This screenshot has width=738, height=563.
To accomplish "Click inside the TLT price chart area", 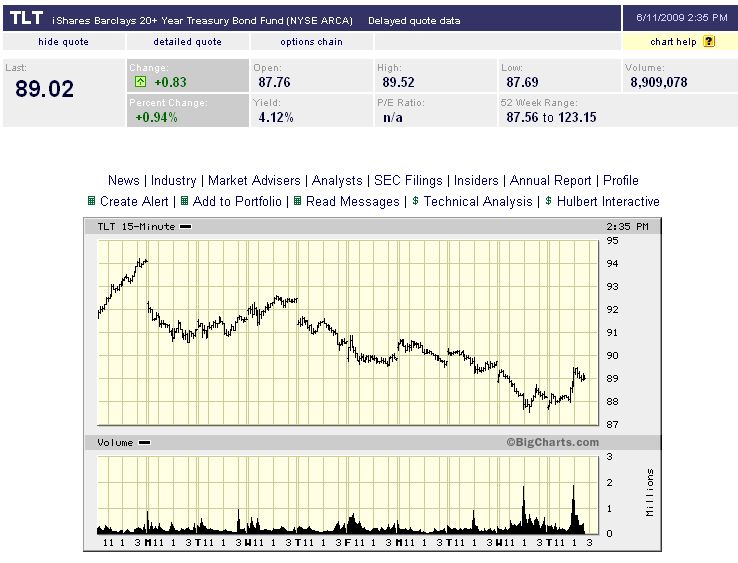I will (348, 332).
